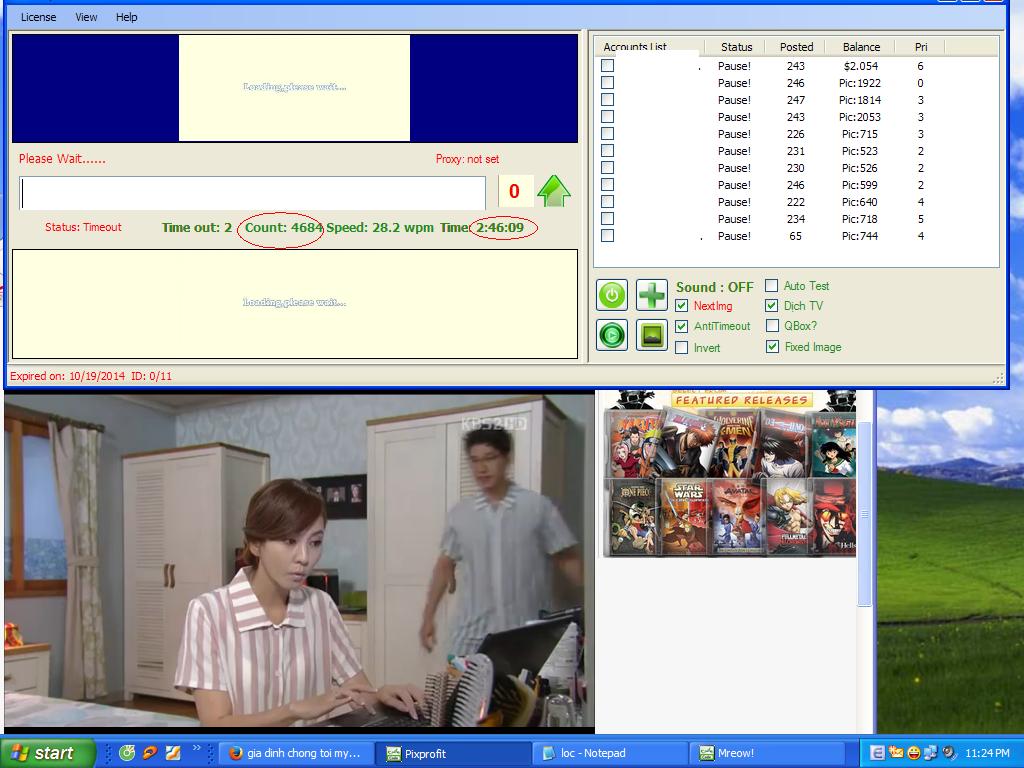Expand the Quick Launch overflow chevron

pos(197,748)
